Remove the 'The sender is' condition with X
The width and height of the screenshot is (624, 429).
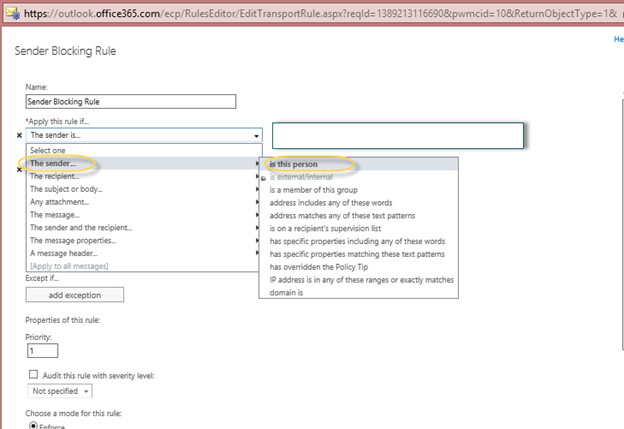click(x=19, y=135)
